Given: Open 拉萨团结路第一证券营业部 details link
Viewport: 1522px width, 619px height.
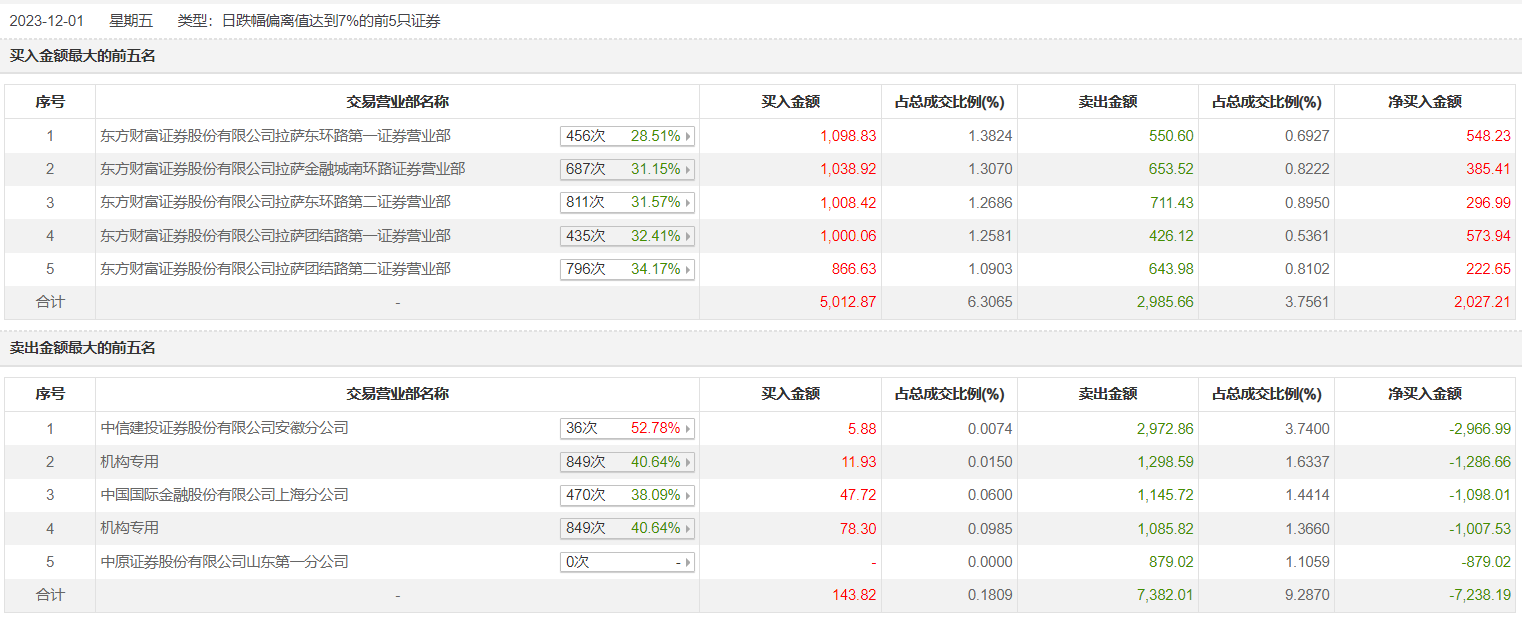Looking at the screenshot, I should (x=276, y=236).
